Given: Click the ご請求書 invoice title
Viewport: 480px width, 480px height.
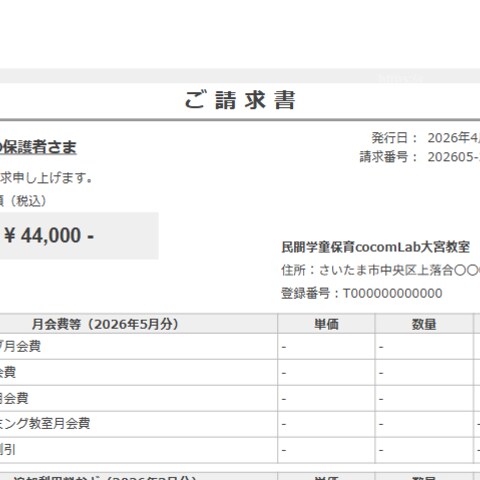Looking at the screenshot, I should (240, 100).
